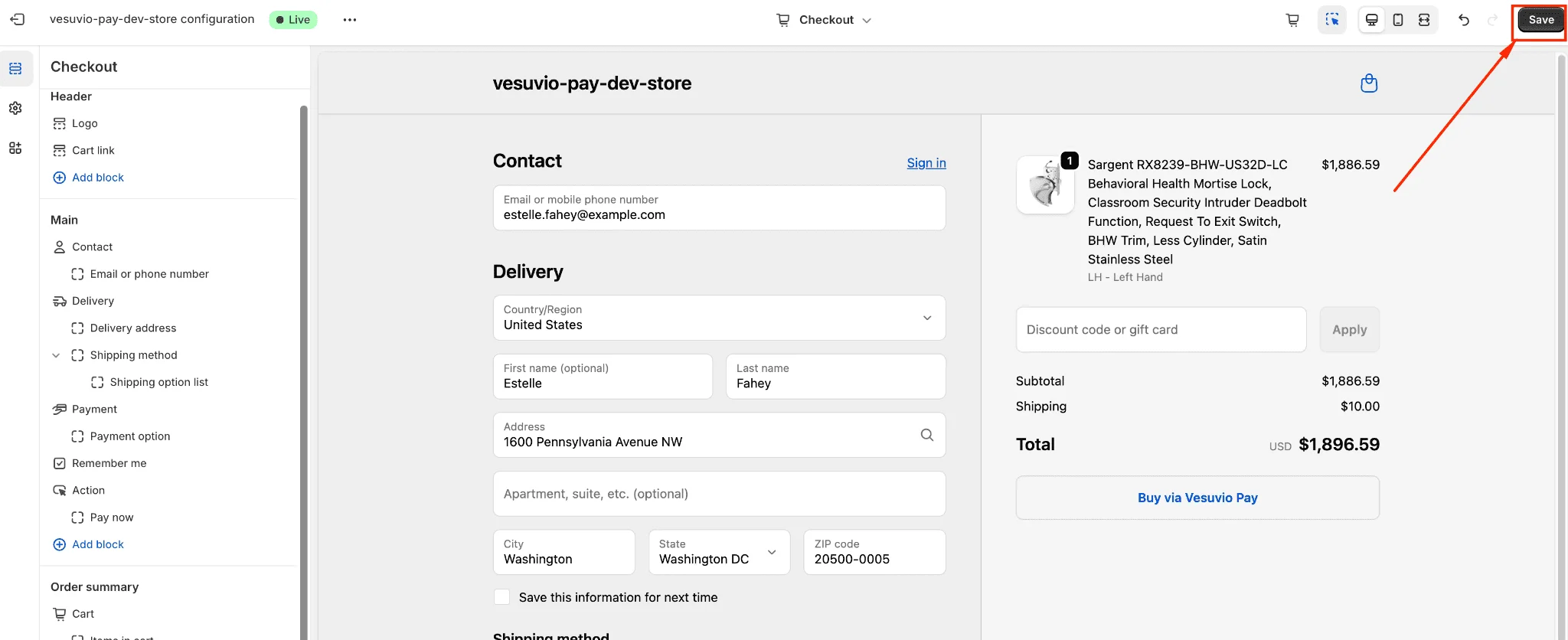Image resolution: width=1568 pixels, height=640 pixels.
Task: Collapse the Shipping method chevron
Action: (x=56, y=355)
